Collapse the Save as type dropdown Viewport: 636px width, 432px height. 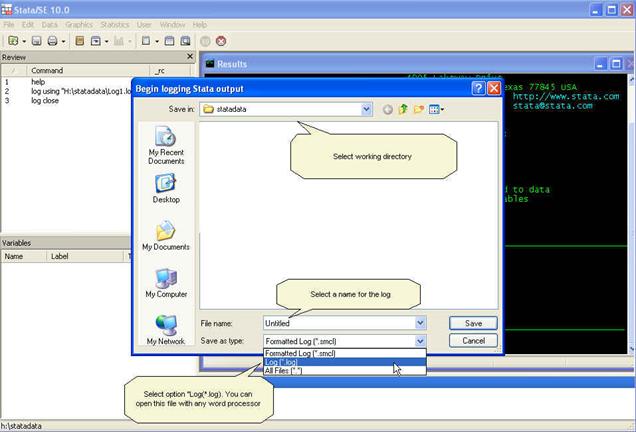coord(420,341)
